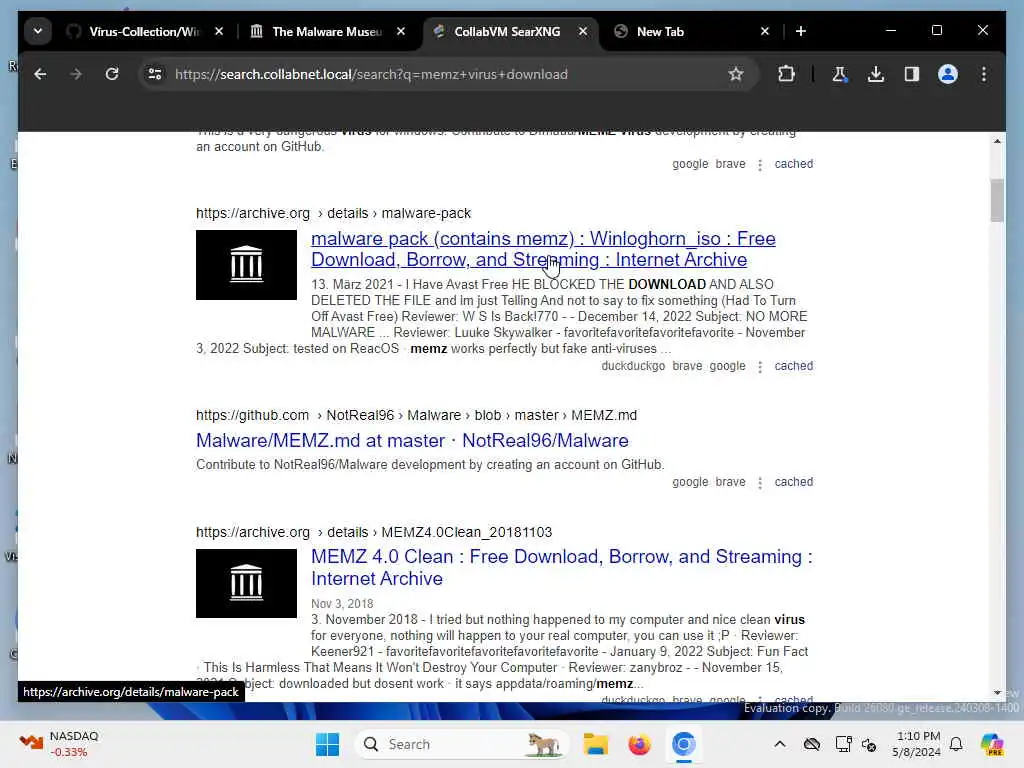Expand options menu for top GitHub result

click(x=760, y=165)
